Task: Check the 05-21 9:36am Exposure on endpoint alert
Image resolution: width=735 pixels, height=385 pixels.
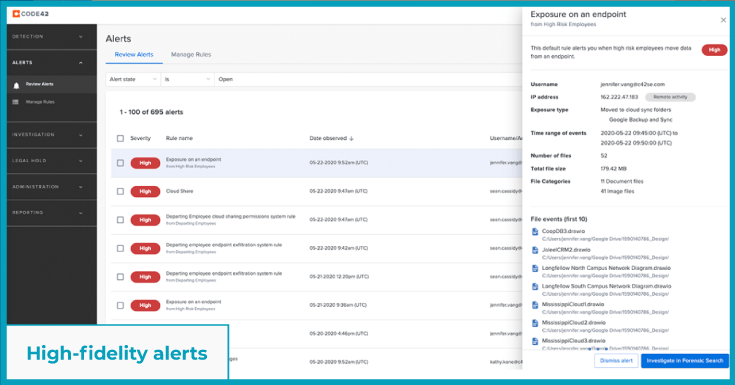Action: 120,305
